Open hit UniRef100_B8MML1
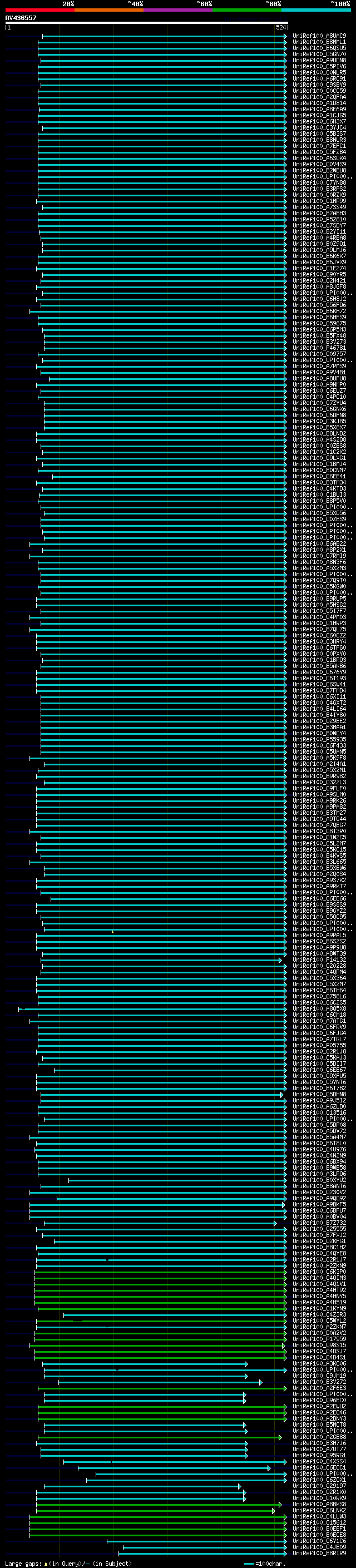Image resolution: width=356 pixels, height=1568 pixels. click(x=319, y=42)
